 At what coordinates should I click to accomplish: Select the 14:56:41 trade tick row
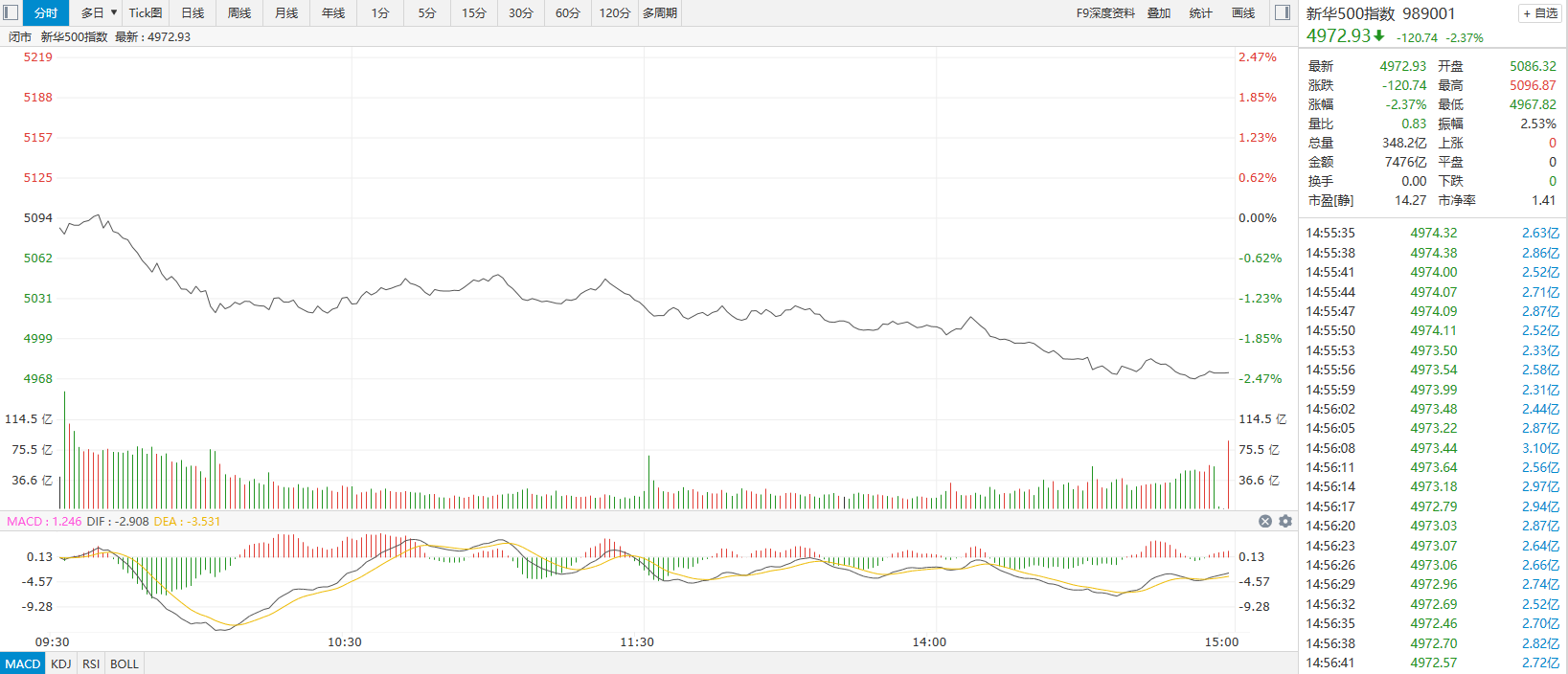point(1432,663)
